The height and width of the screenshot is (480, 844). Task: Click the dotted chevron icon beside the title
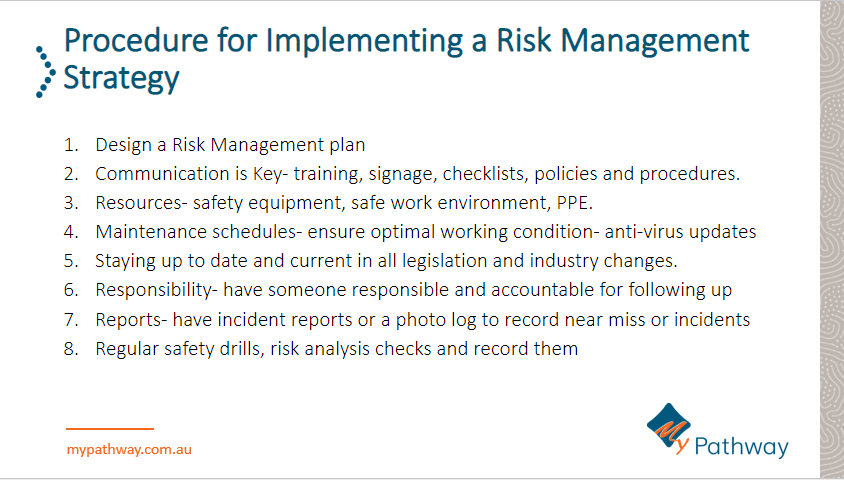[x=42, y=71]
